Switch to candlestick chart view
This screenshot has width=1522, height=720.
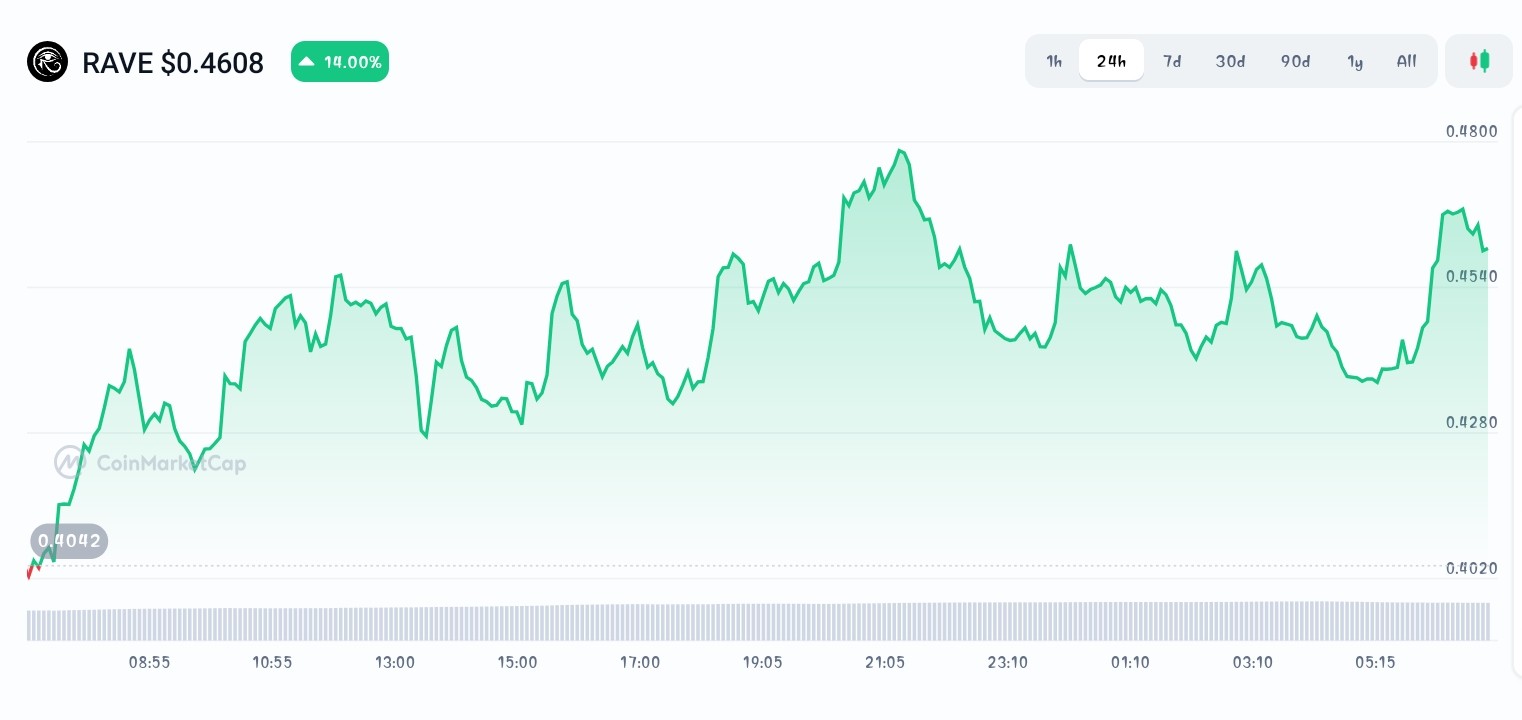point(1479,61)
